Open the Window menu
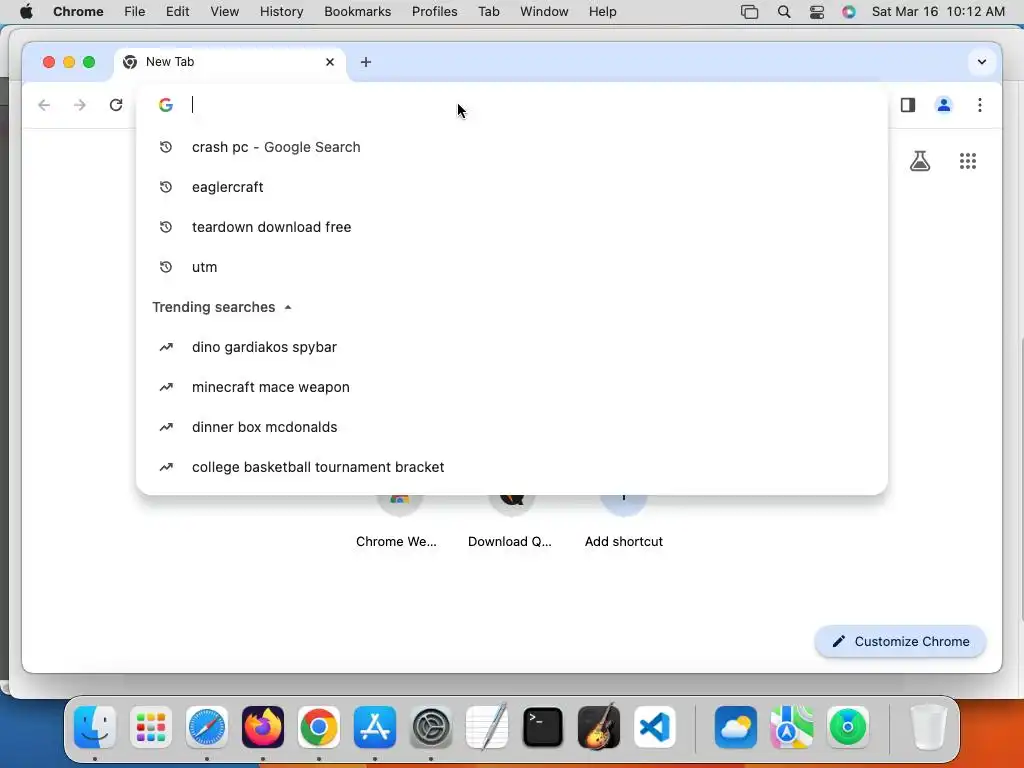 pos(544,12)
